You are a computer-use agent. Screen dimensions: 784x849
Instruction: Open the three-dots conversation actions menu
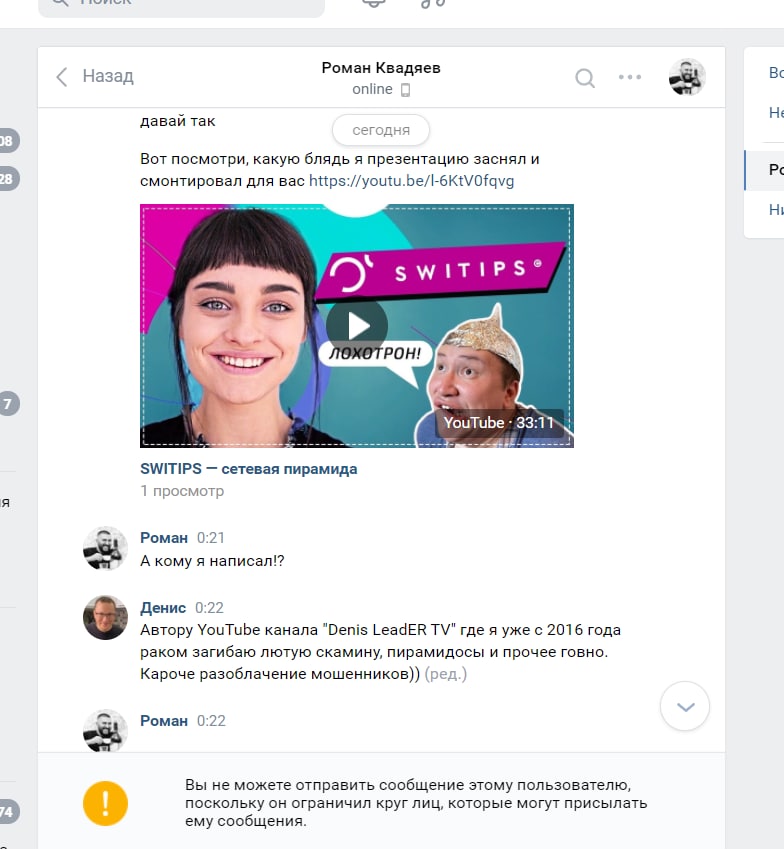[x=630, y=77]
